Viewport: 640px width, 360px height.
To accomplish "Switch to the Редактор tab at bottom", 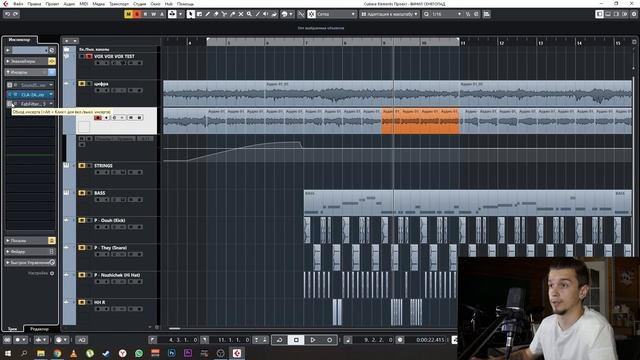I will 39,329.
